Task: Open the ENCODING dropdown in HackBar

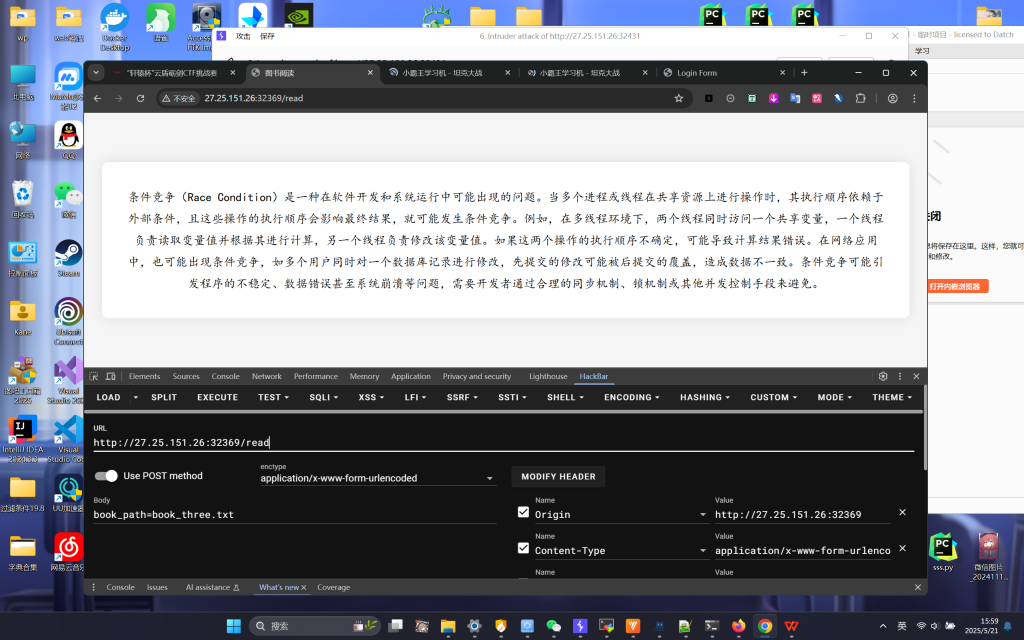Action: [632, 397]
